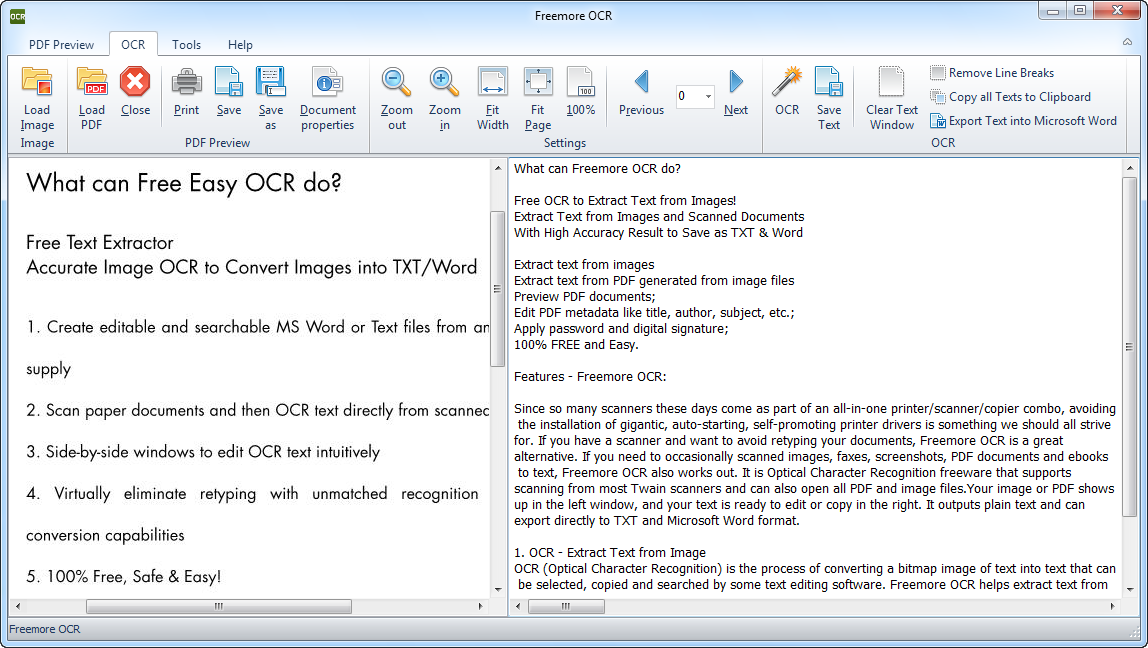Click the text pane scroll down arrow
This screenshot has width=1148, height=648.
[1129, 589]
